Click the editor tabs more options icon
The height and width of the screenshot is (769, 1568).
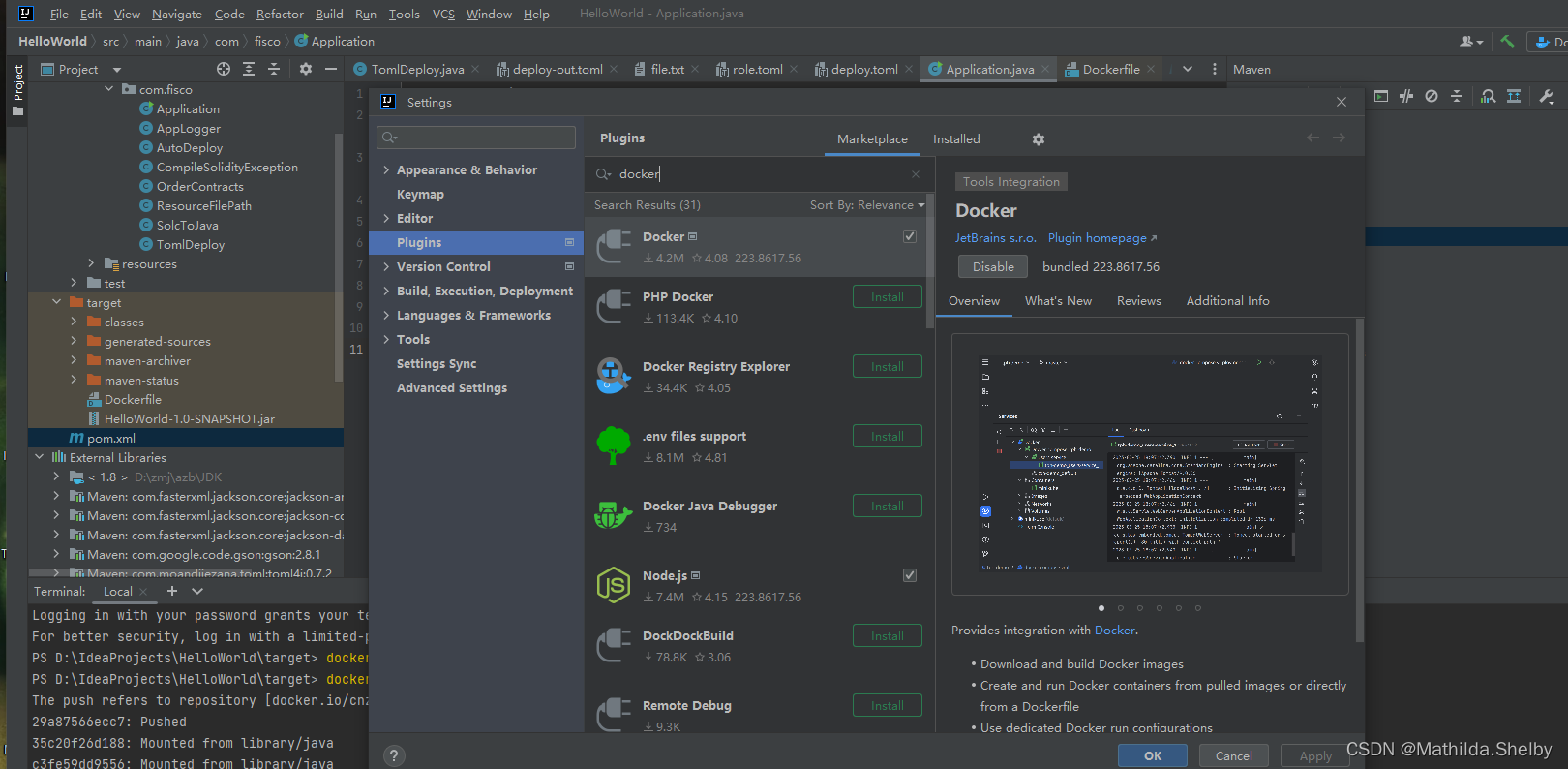click(x=1214, y=69)
